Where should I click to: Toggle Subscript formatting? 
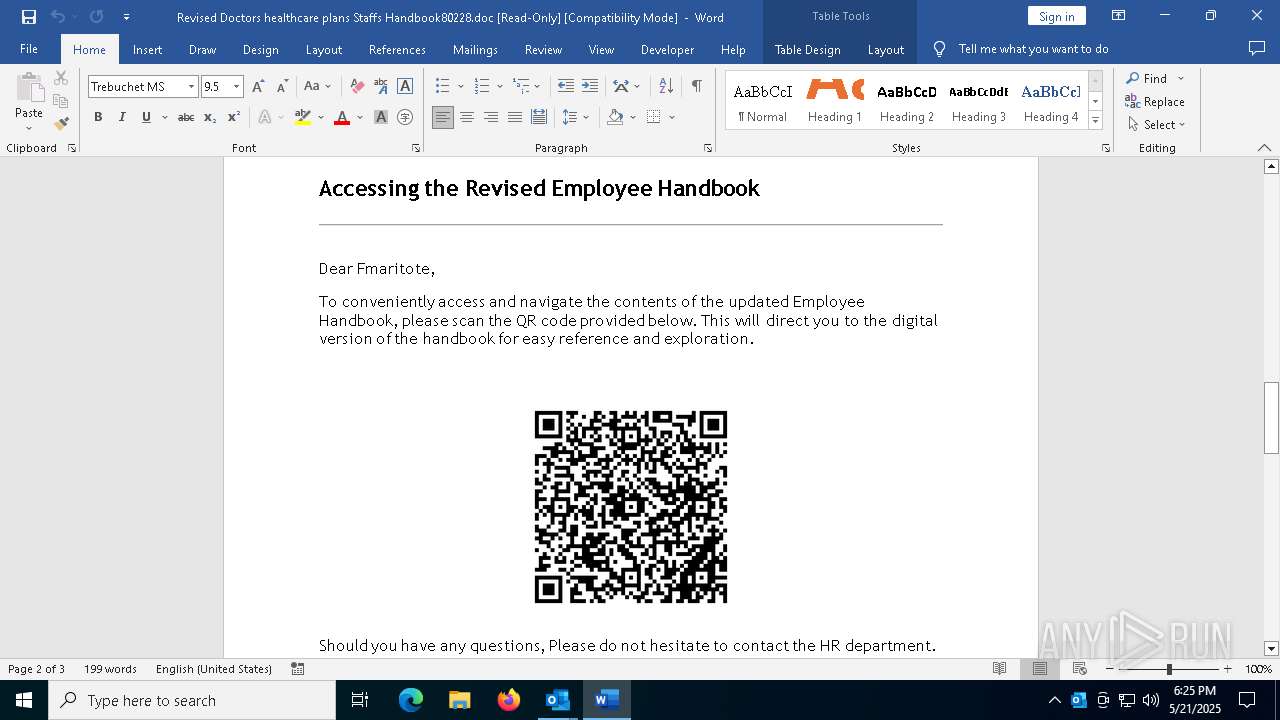[210, 118]
